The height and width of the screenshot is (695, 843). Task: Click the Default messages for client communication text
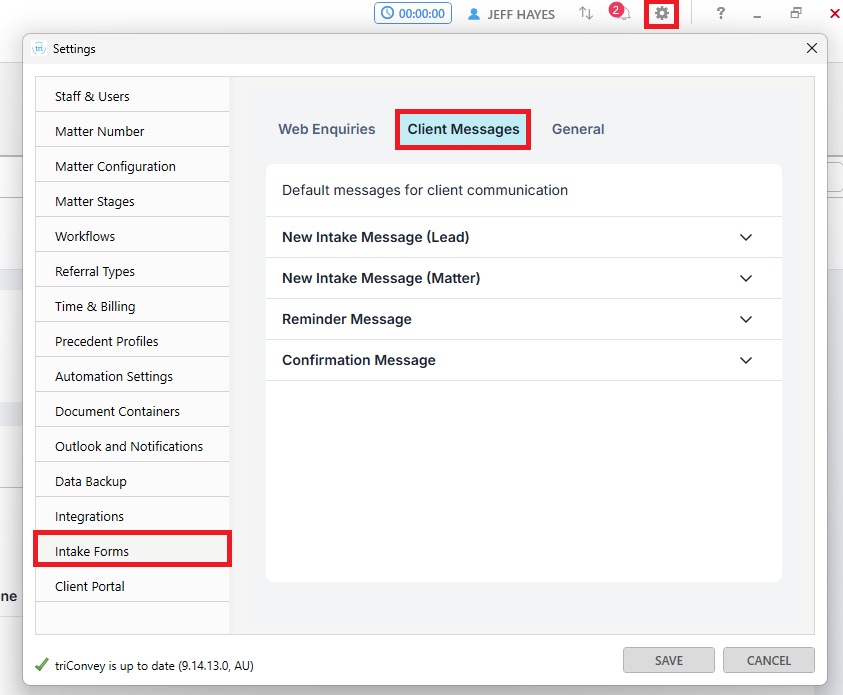425,190
